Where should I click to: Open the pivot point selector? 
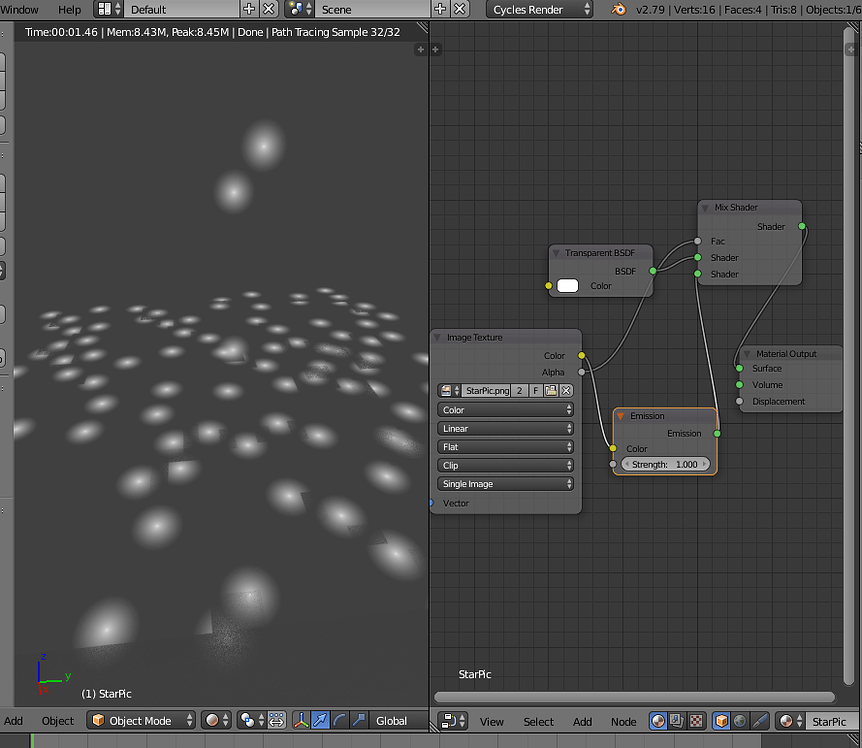click(x=252, y=721)
